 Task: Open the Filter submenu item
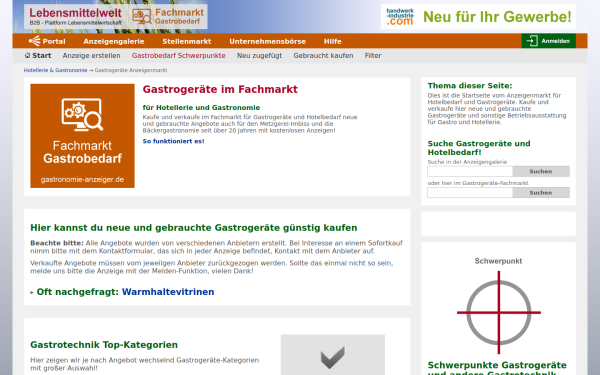(373, 55)
